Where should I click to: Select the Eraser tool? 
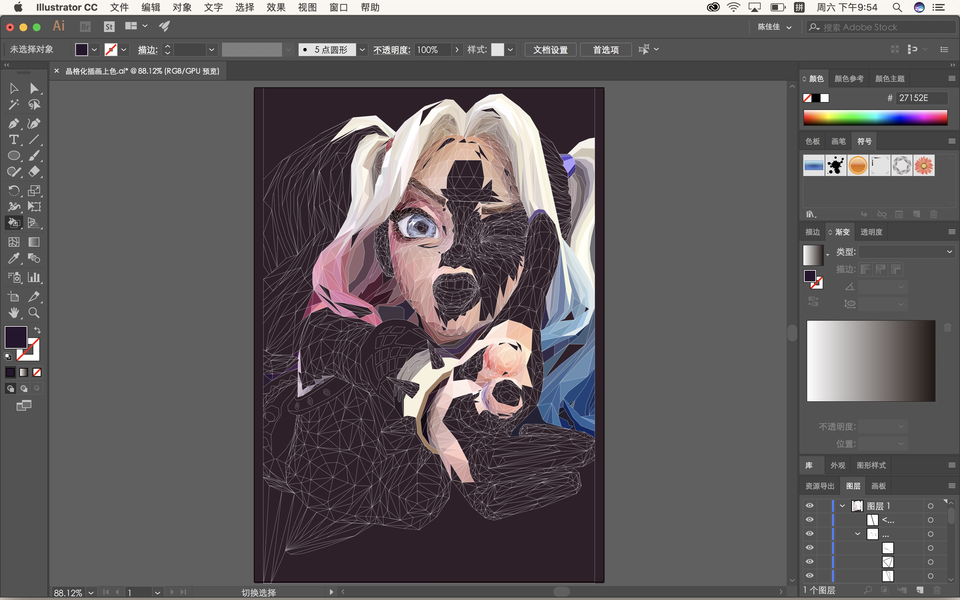[x=34, y=172]
